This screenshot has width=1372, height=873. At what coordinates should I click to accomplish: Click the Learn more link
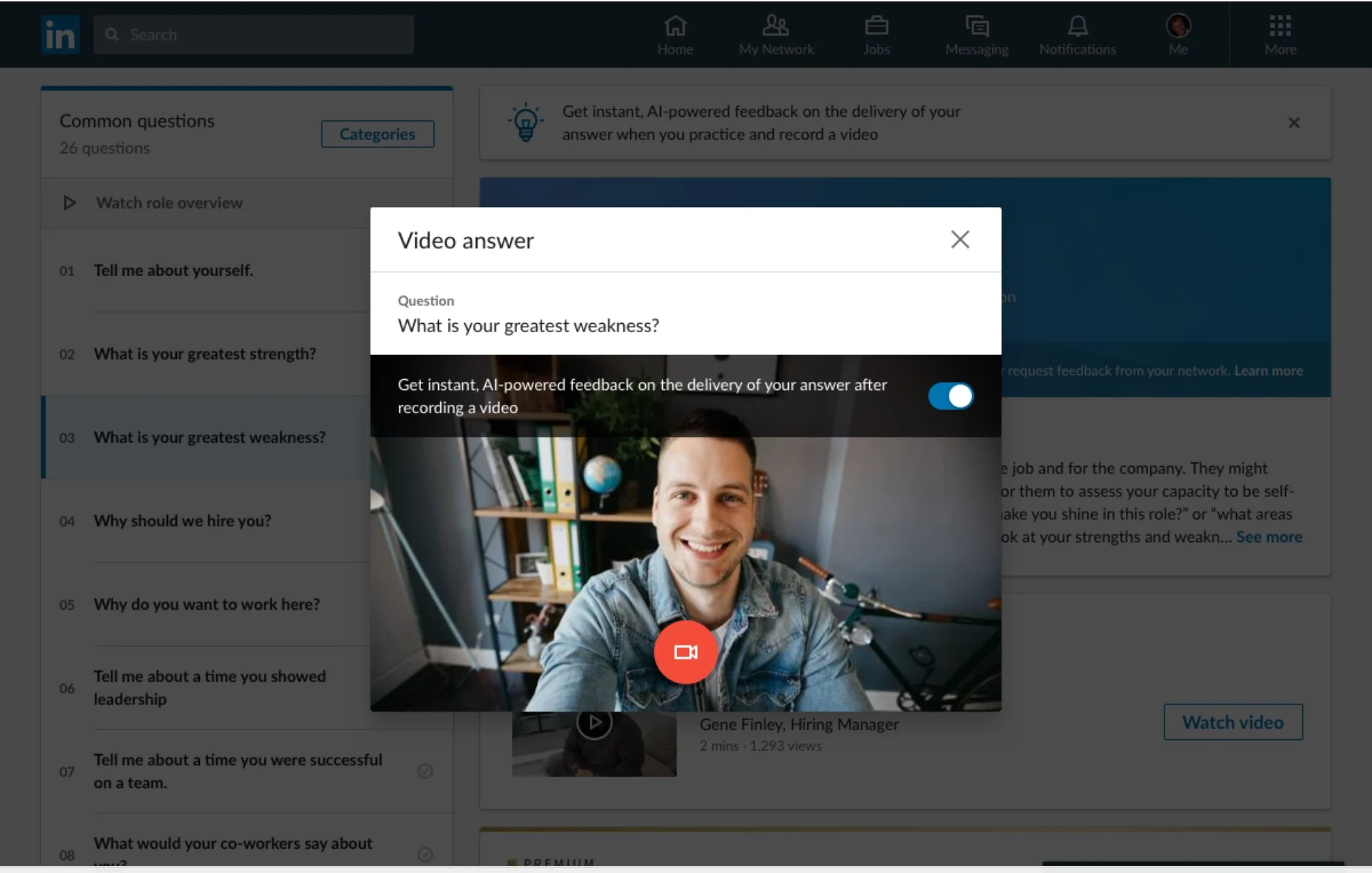pos(1268,371)
